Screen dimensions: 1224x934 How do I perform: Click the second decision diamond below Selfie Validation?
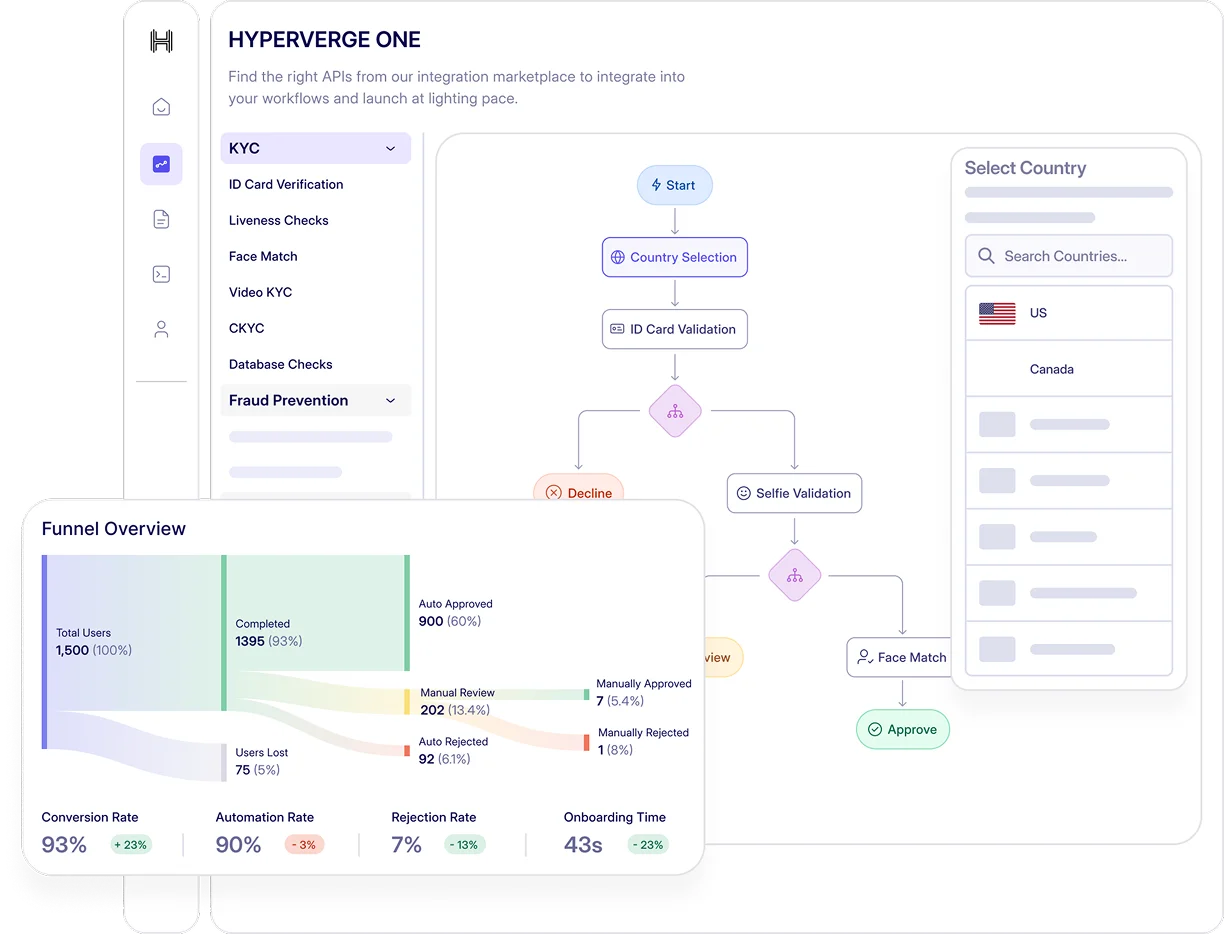point(795,576)
